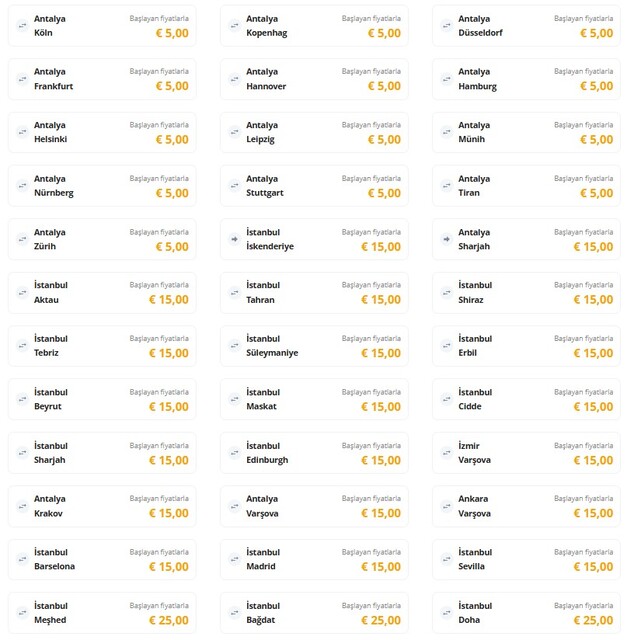Choose the Ankara to Varşova flight
Screen dimensions: 627x640
click(x=525, y=506)
